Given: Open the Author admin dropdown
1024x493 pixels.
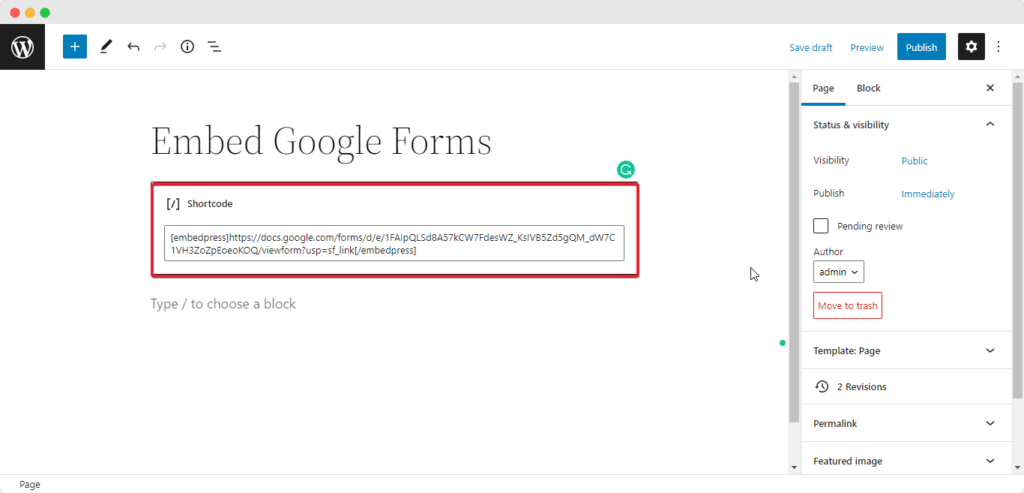Looking at the screenshot, I should point(839,272).
